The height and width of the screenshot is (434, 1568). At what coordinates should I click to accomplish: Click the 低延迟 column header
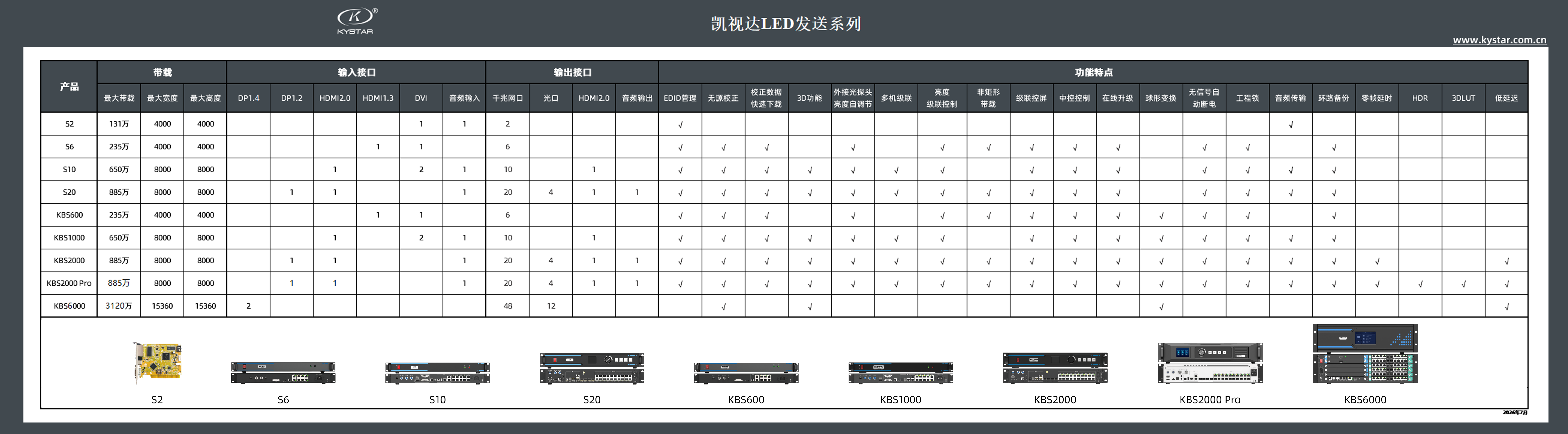point(1507,98)
